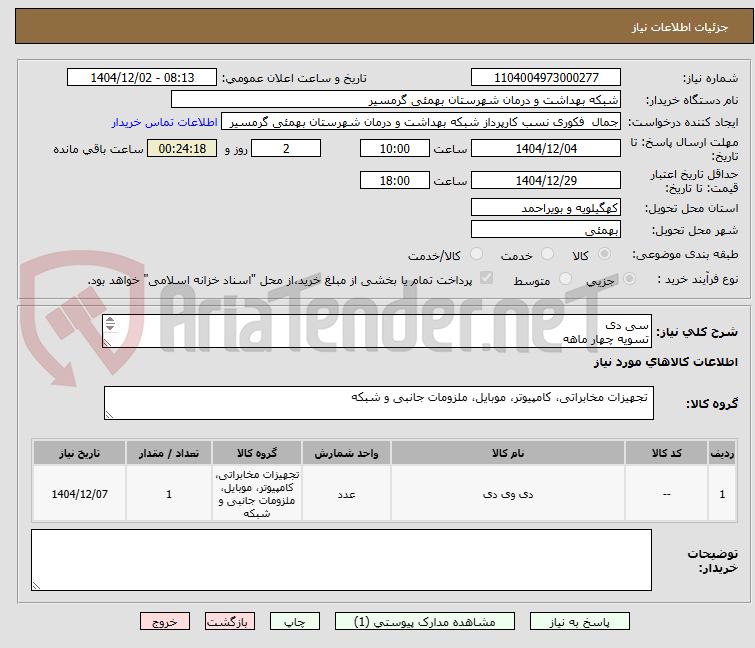
Task: Click resize handle of description box
Action: tap(107, 342)
